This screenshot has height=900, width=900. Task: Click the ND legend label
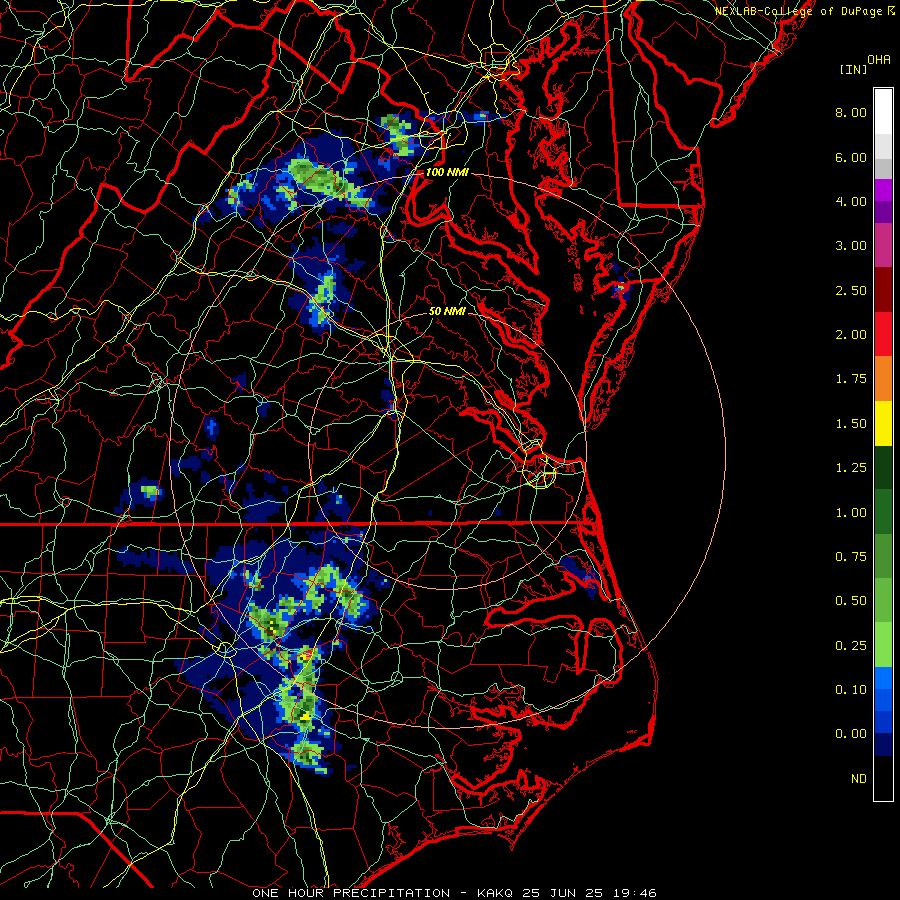click(x=859, y=779)
